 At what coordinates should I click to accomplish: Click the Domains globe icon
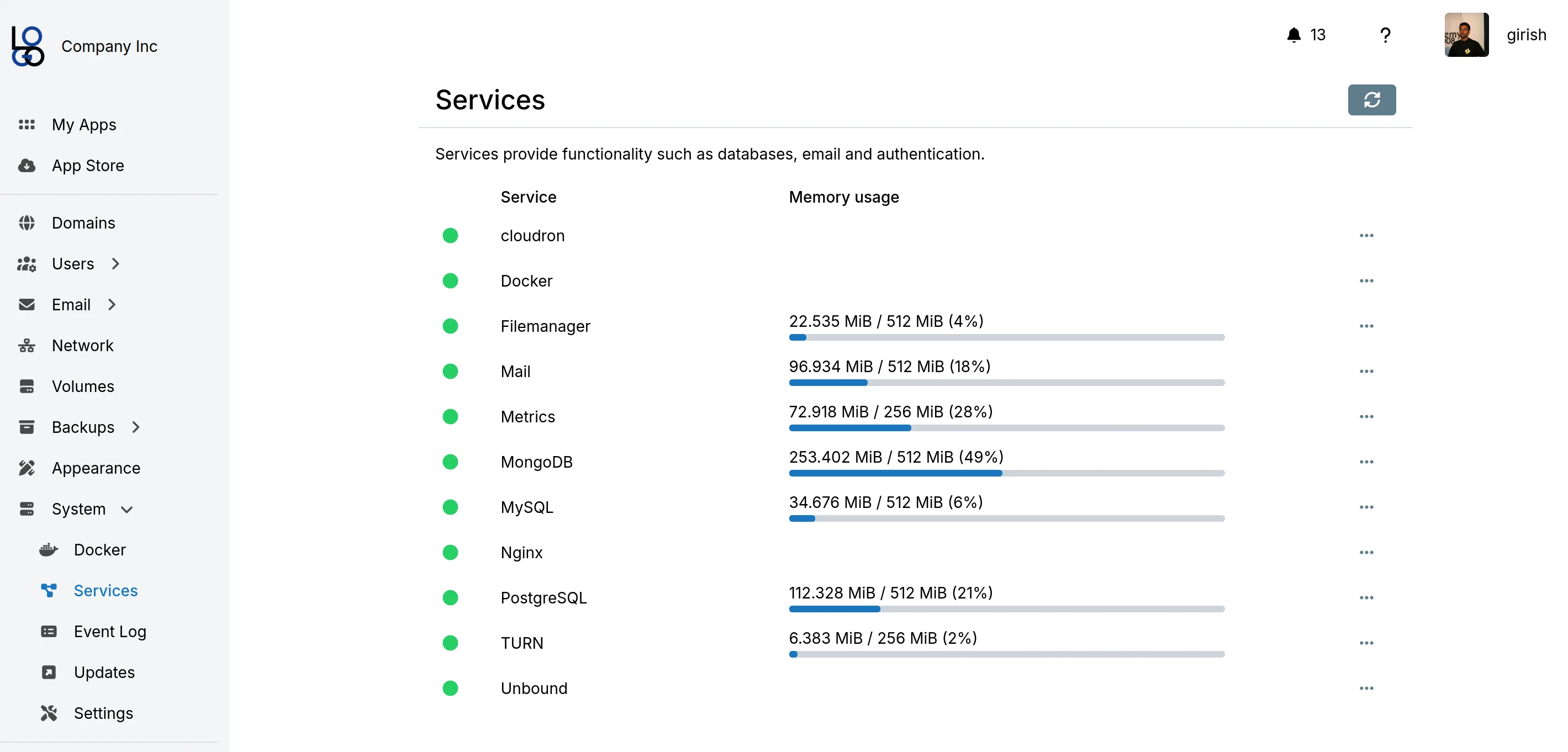27,223
